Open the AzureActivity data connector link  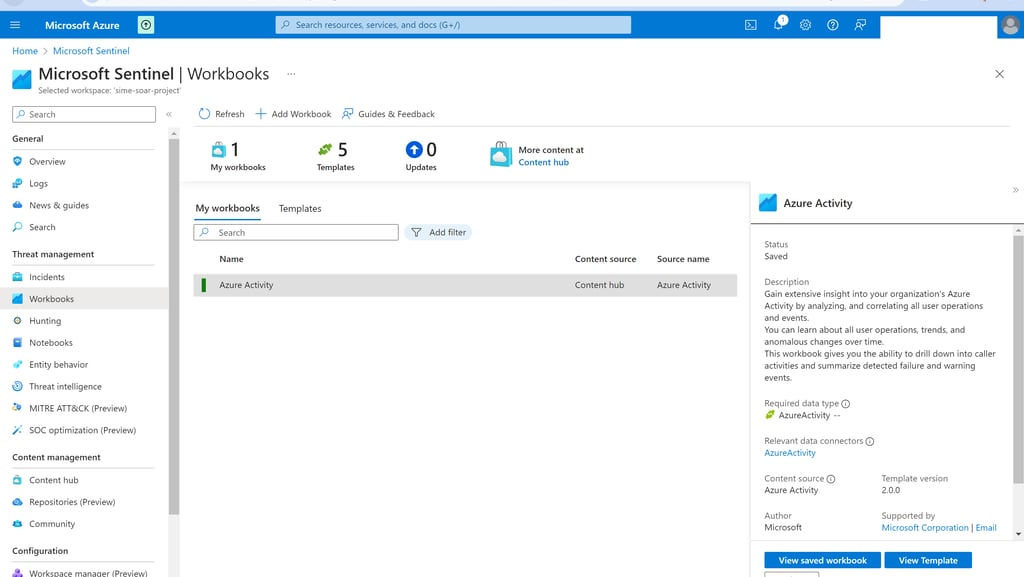coord(790,453)
